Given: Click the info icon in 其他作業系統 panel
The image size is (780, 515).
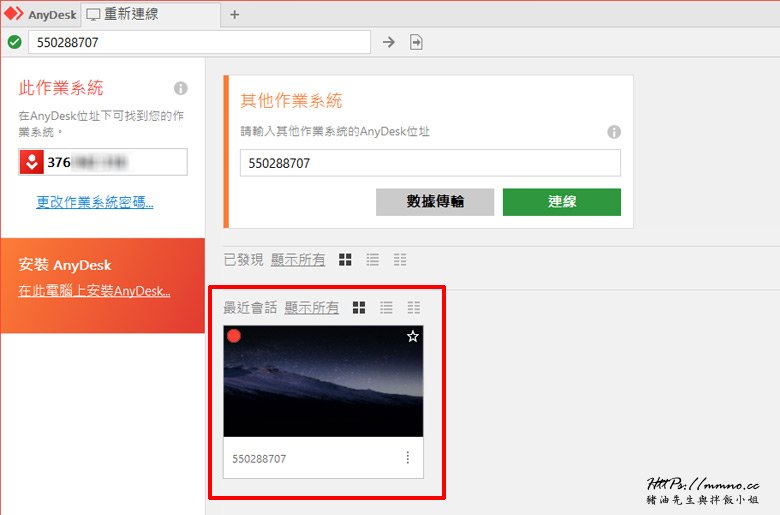Looking at the screenshot, I should coord(614,132).
